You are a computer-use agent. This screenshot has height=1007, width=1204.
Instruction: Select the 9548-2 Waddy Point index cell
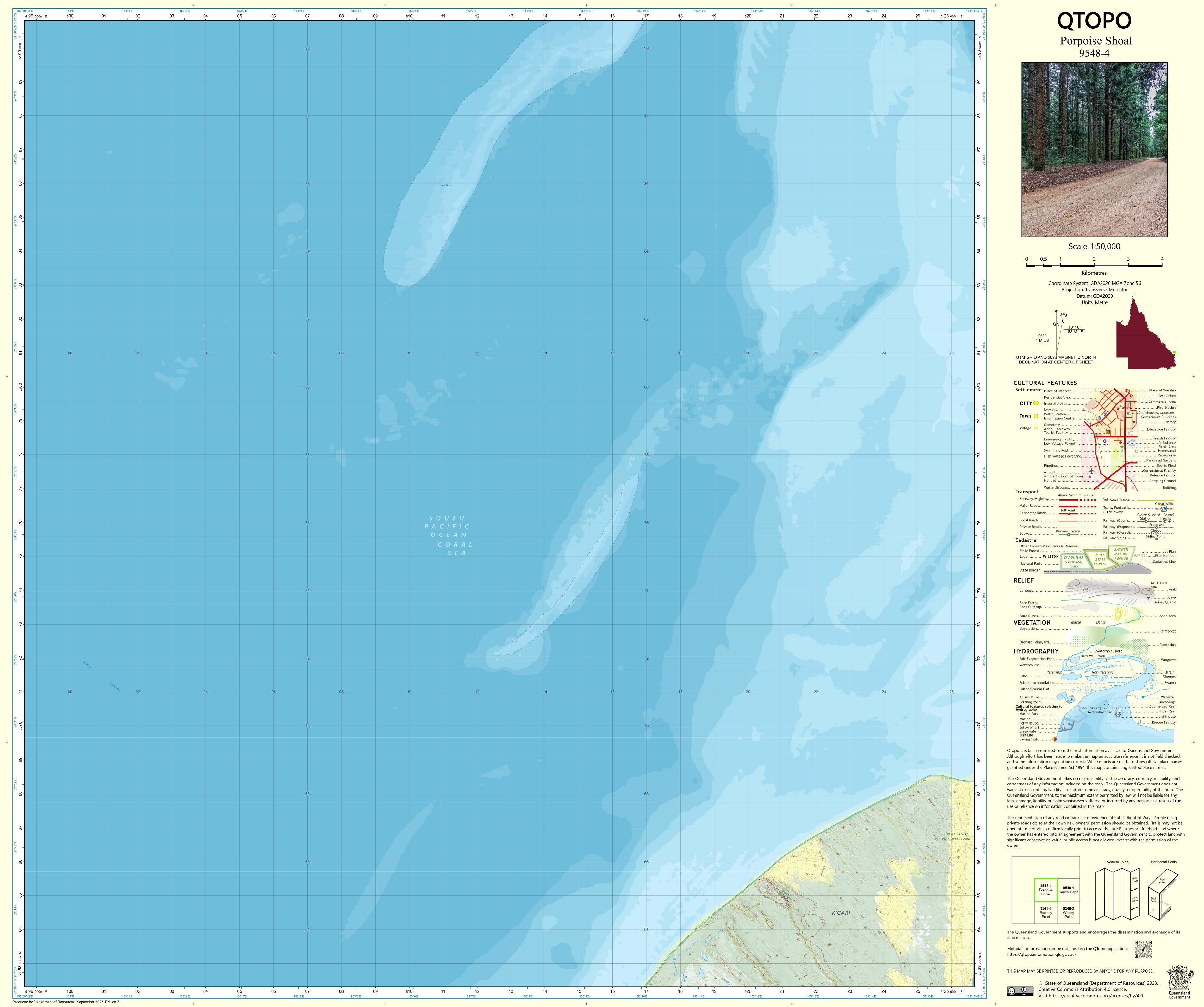point(1068,913)
